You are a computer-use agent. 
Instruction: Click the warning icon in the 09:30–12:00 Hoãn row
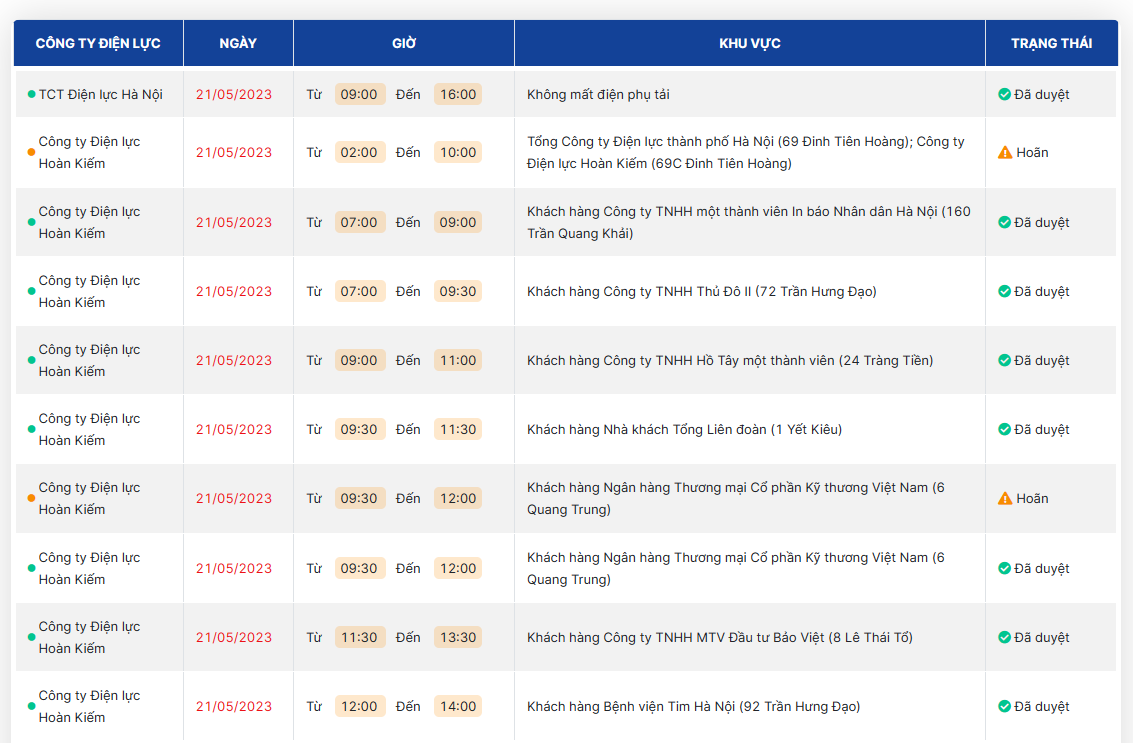click(1005, 499)
